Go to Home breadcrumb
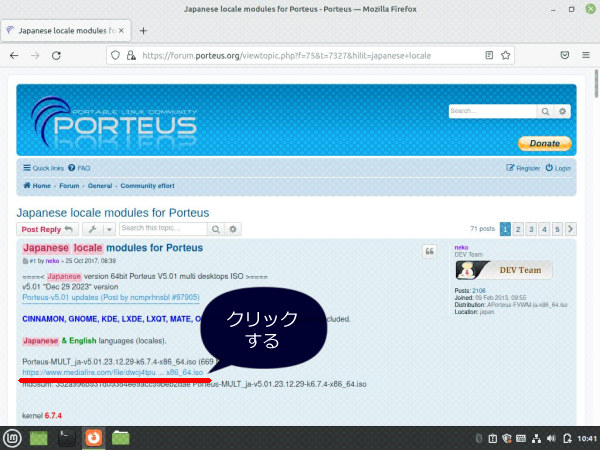This screenshot has height=450, width=600. tap(37, 186)
